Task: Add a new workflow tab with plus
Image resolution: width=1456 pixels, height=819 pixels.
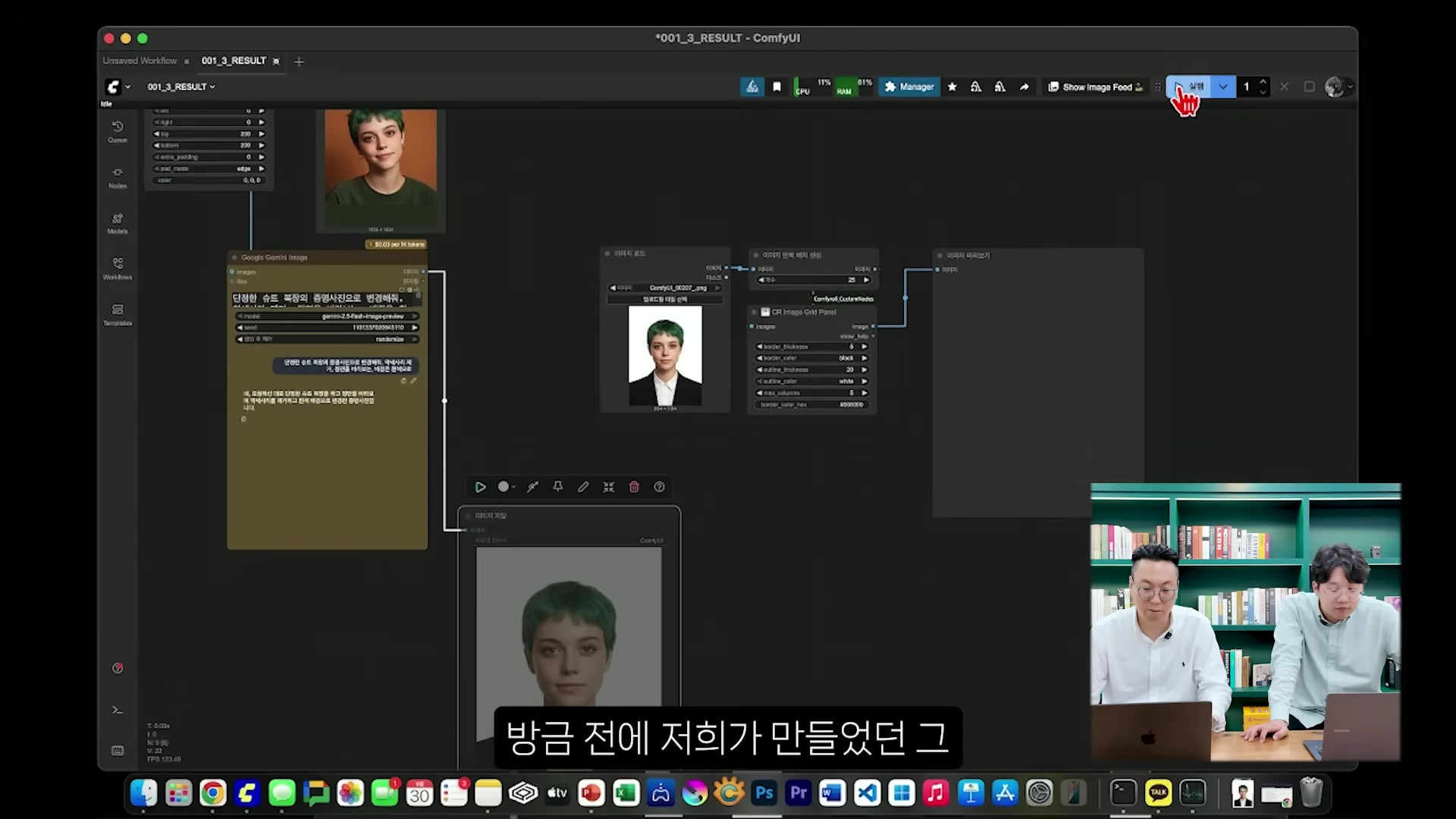Action: coord(299,61)
